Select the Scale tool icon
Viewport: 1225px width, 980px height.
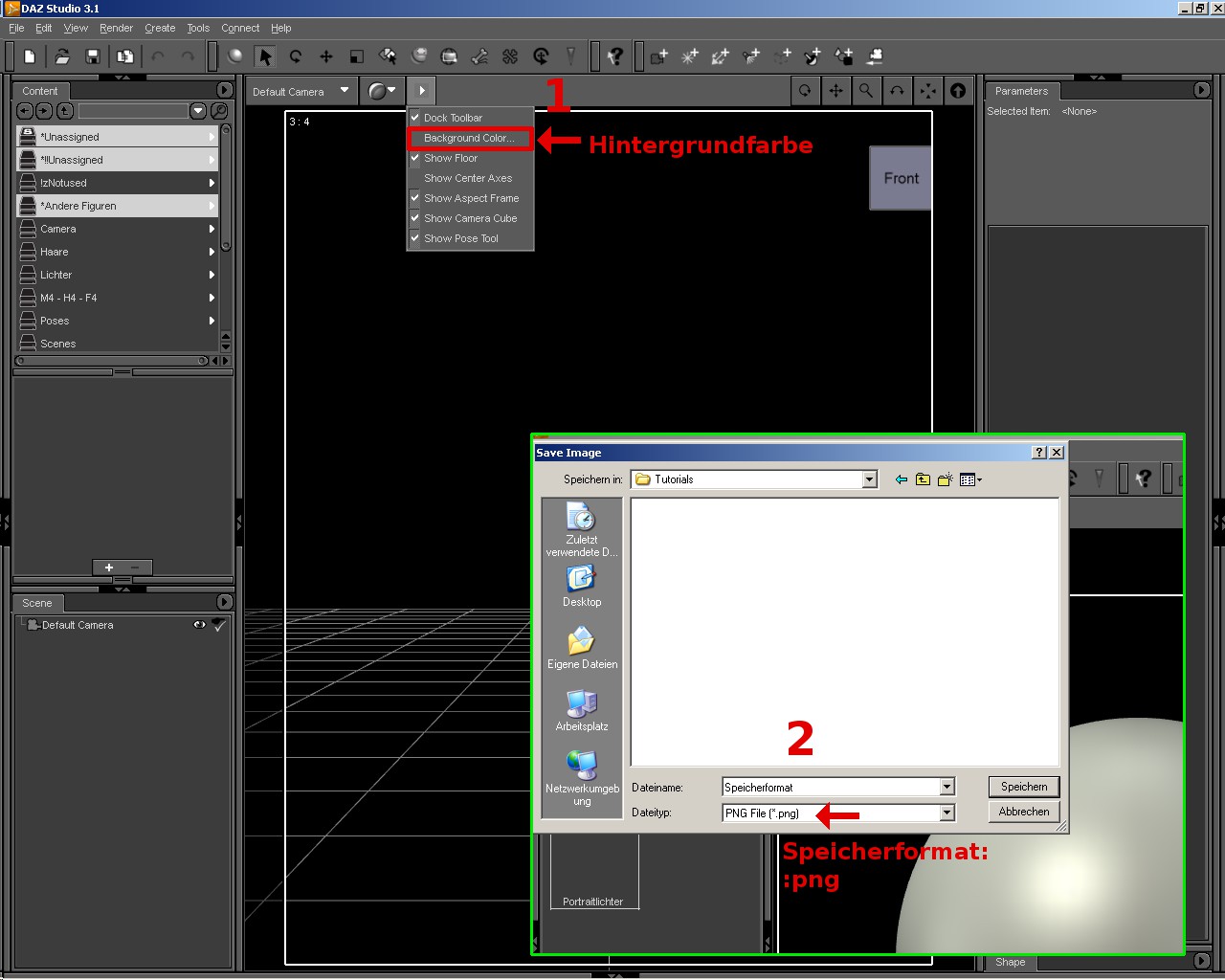point(357,56)
